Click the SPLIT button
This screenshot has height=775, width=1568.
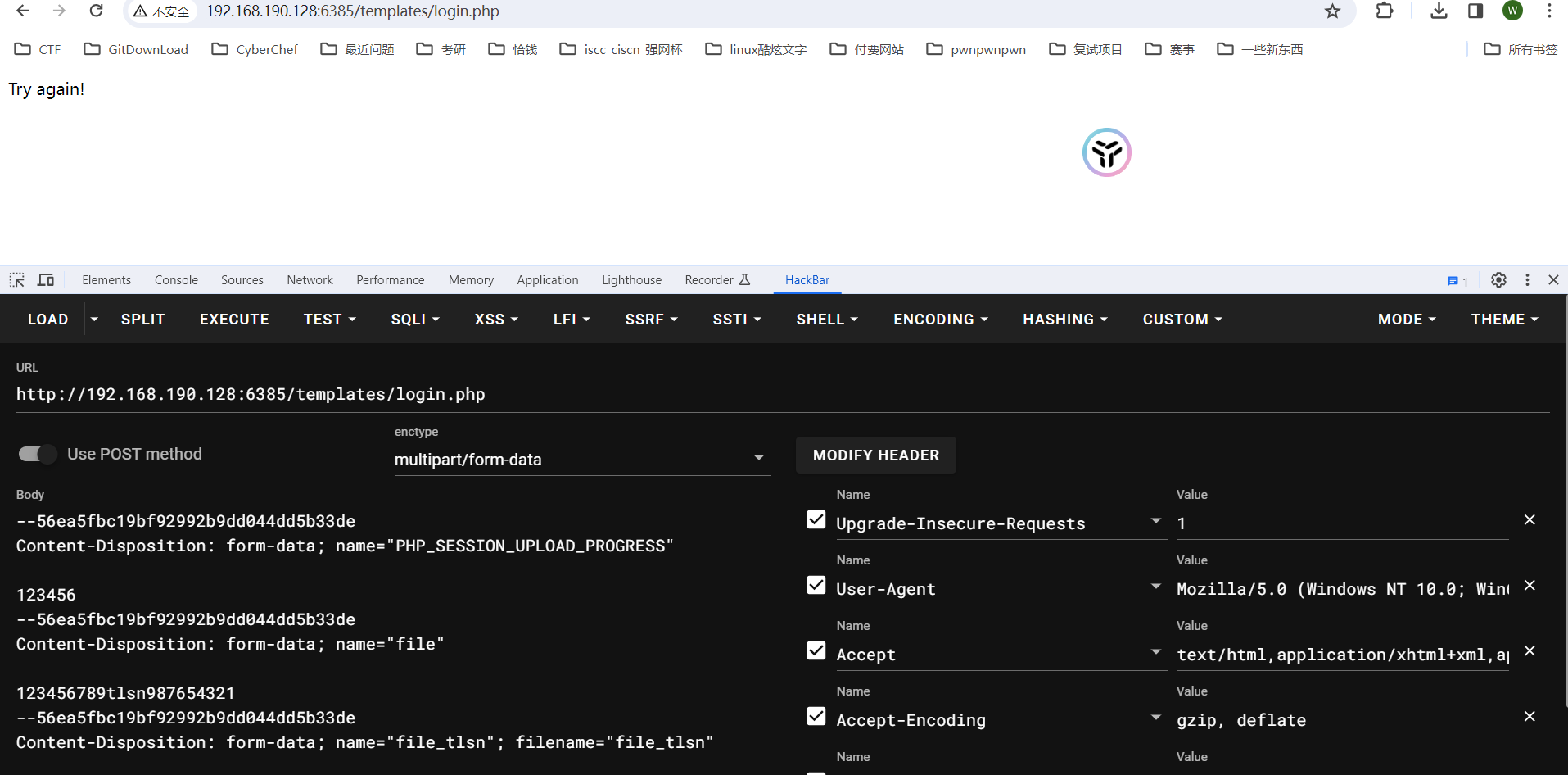pos(143,320)
